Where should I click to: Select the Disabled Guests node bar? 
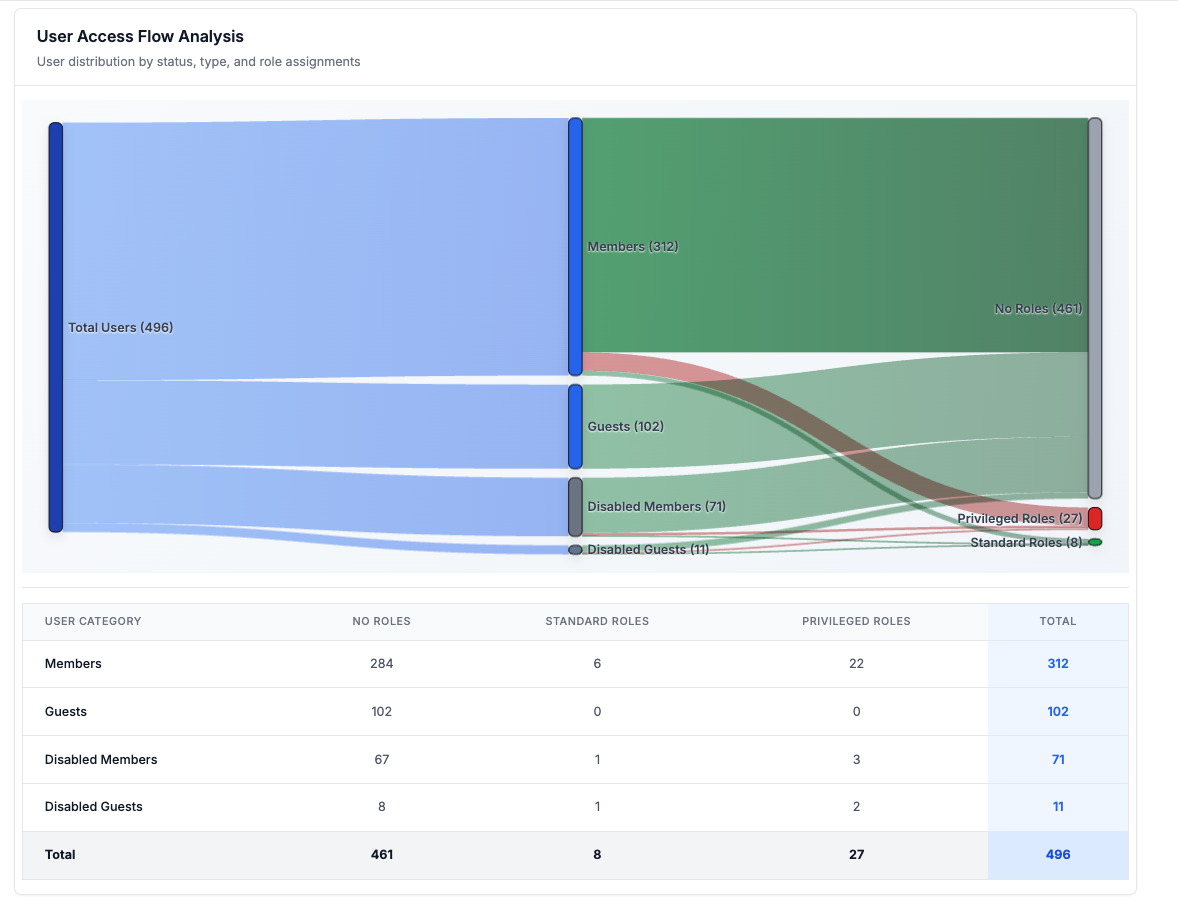[576, 549]
